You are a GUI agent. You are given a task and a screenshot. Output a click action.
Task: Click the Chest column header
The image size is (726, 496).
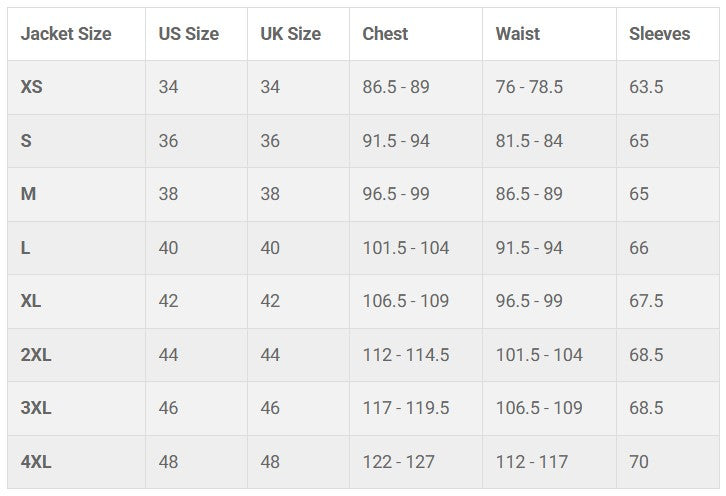(385, 34)
